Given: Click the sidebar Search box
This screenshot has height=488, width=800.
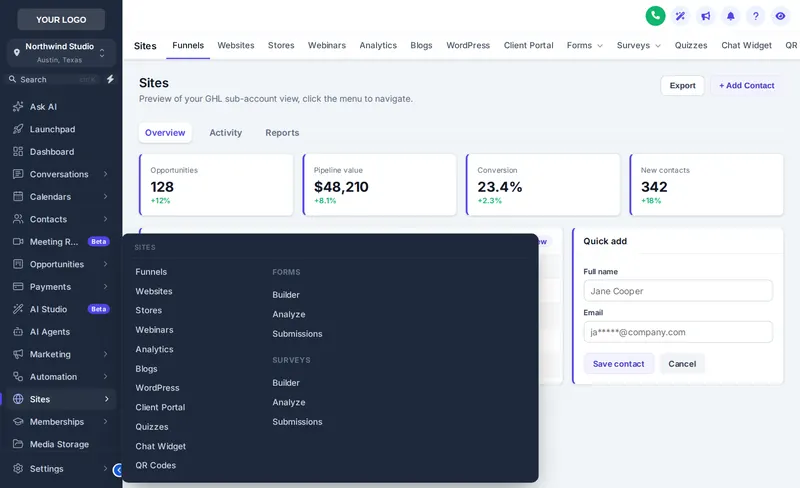Looking at the screenshot, I should (x=52, y=79).
